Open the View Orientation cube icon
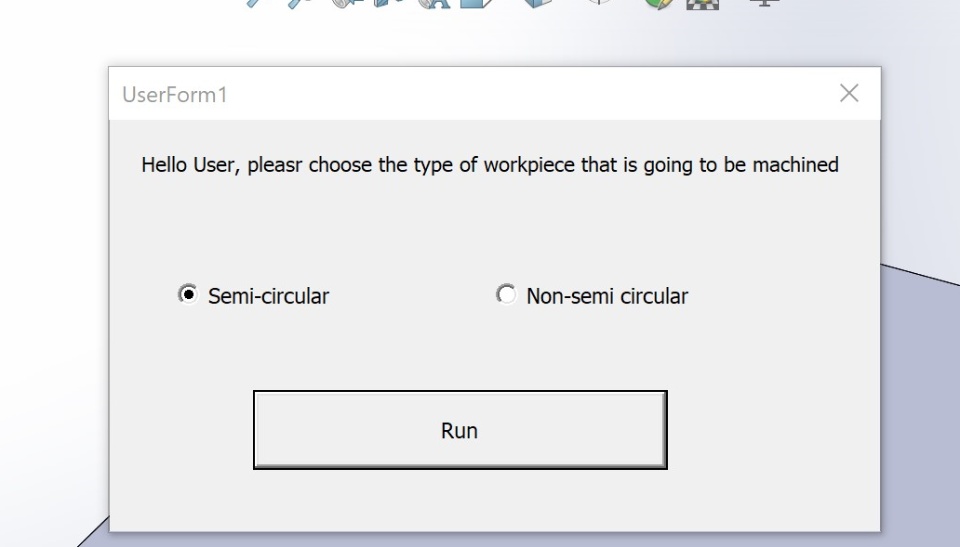 pyautogui.click(x=478, y=3)
